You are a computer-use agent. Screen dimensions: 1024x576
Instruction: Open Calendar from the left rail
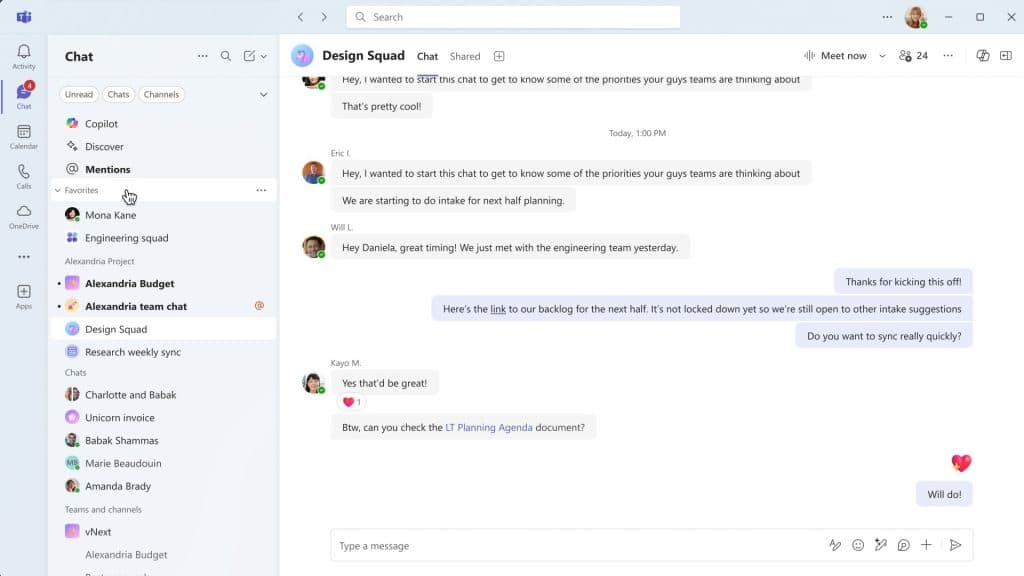[24, 136]
